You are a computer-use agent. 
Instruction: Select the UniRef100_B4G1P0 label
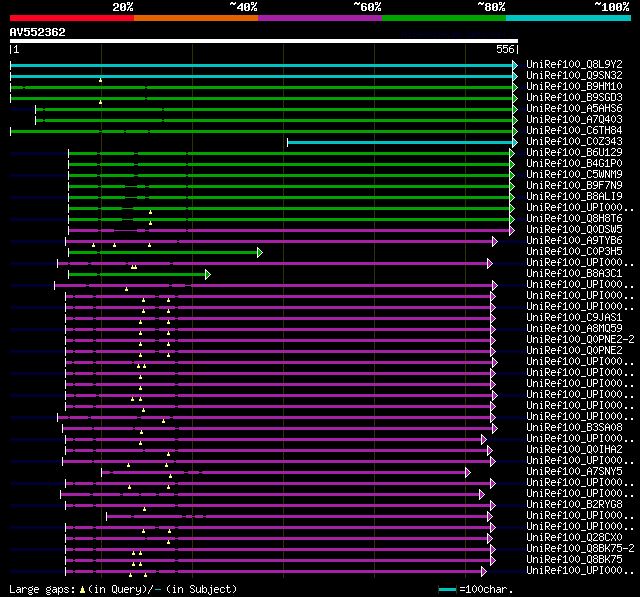[574, 164]
